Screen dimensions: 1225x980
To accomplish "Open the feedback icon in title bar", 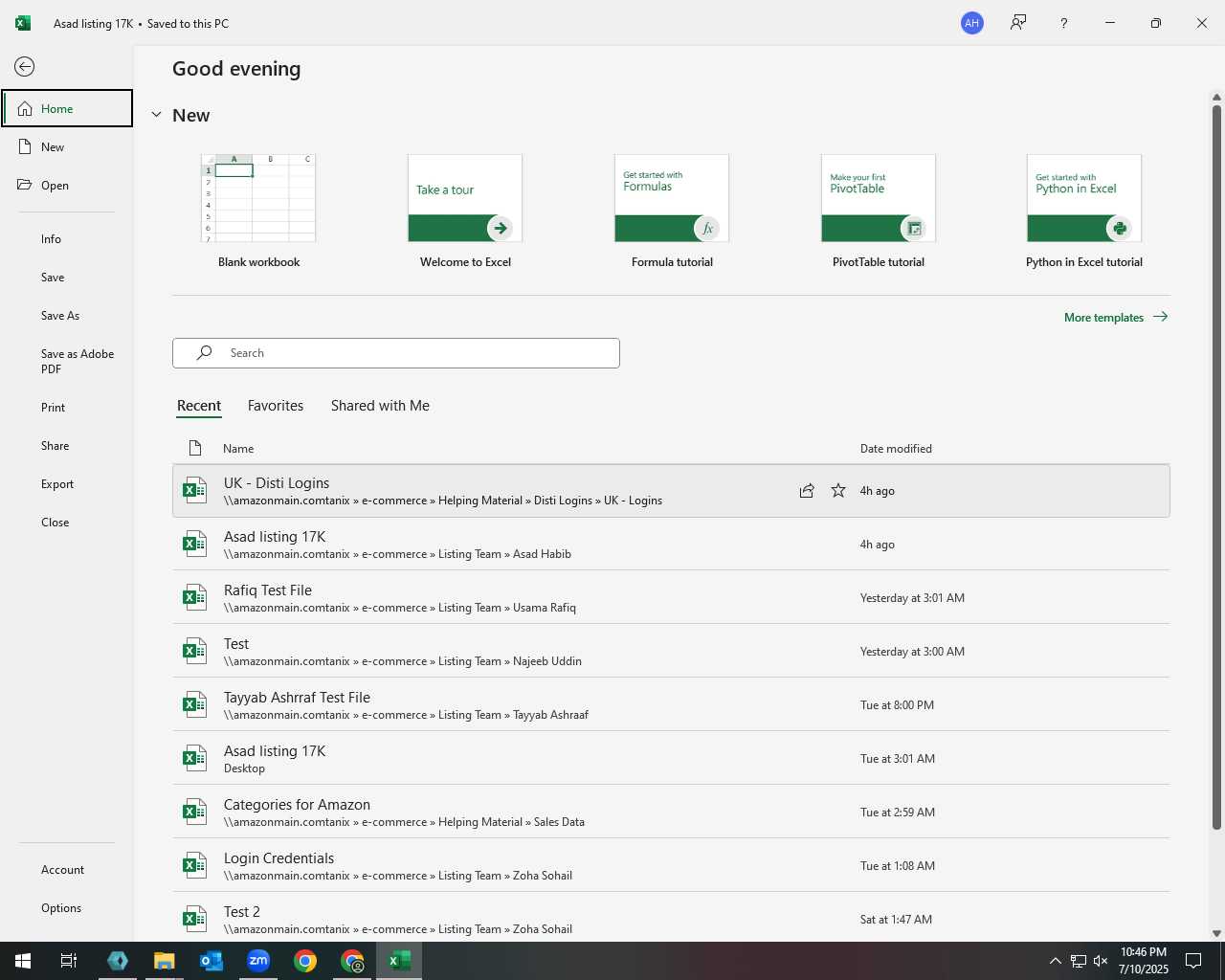I will 1018,23.
